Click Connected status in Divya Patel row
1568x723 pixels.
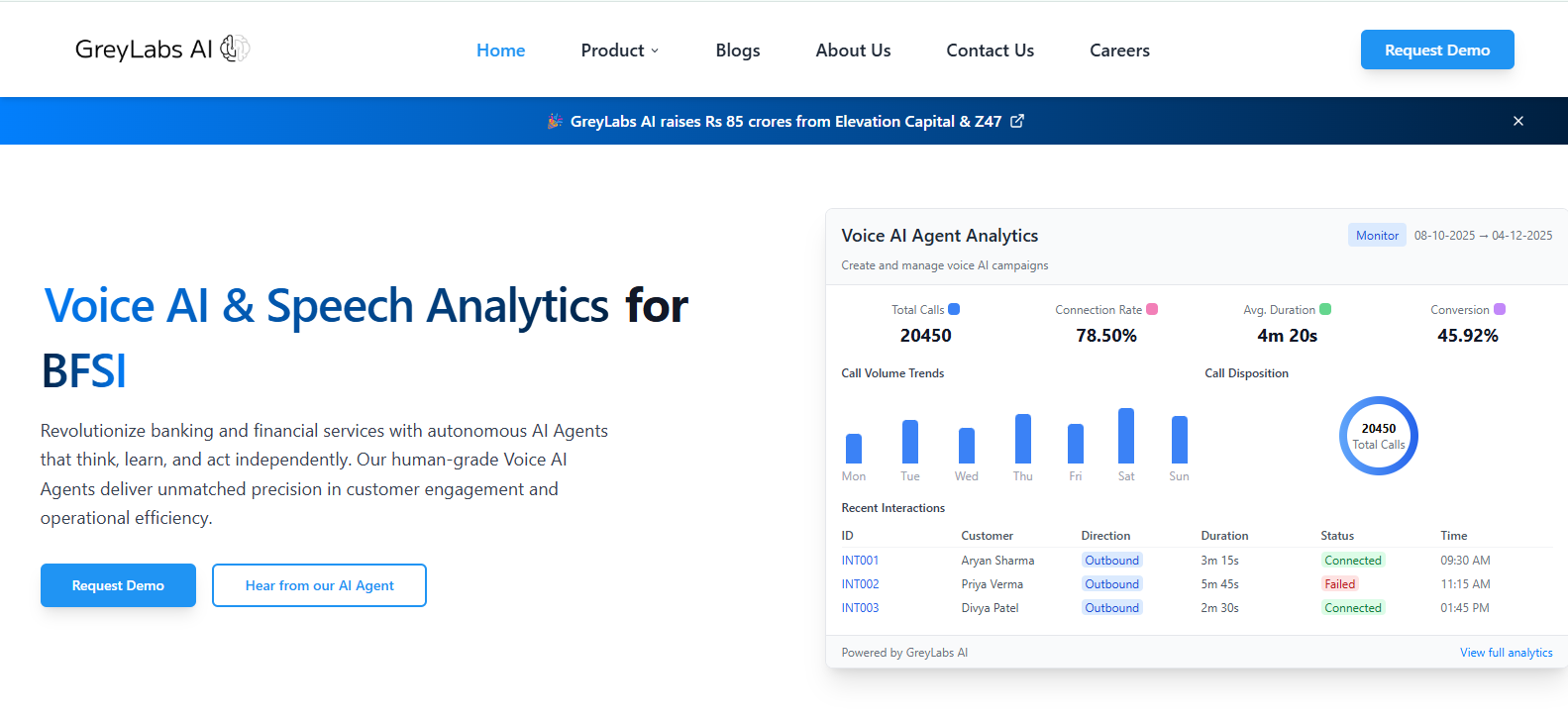(1353, 608)
